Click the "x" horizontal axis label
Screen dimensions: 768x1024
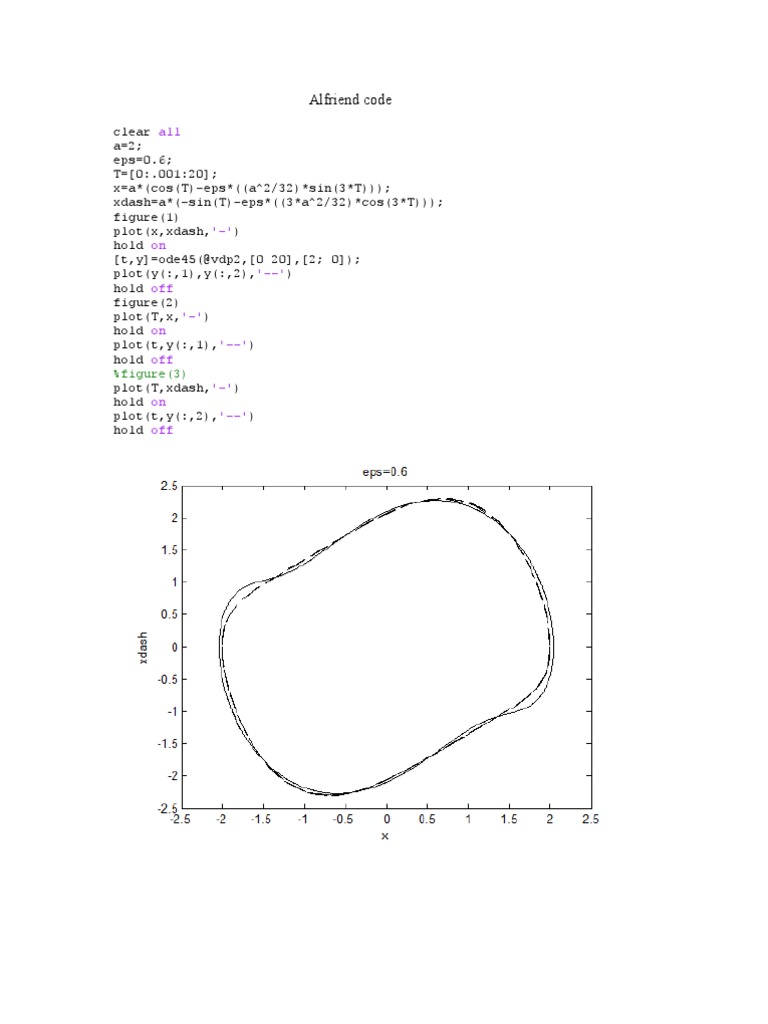point(385,836)
